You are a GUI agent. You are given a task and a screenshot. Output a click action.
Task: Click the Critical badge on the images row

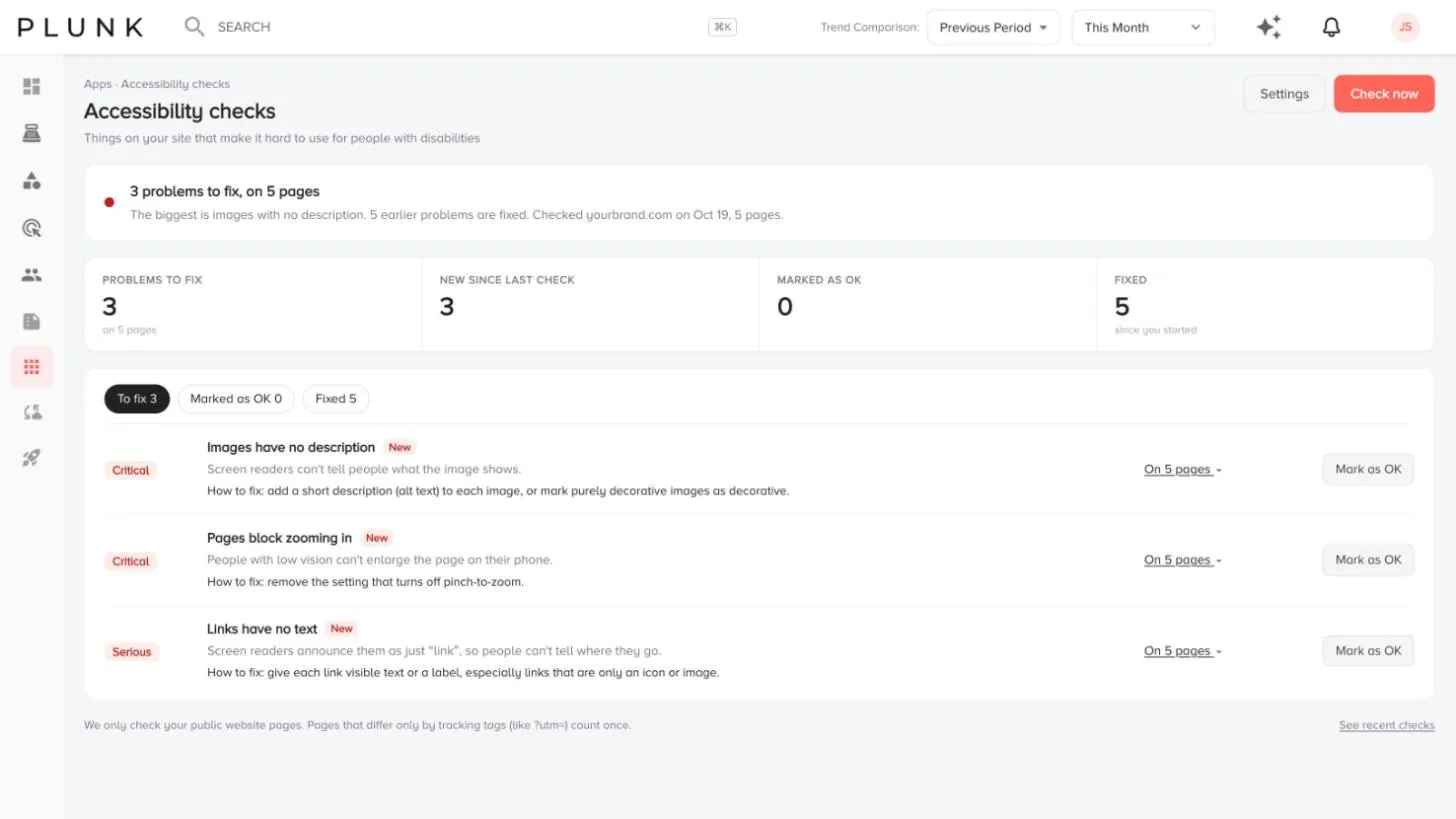click(x=130, y=470)
